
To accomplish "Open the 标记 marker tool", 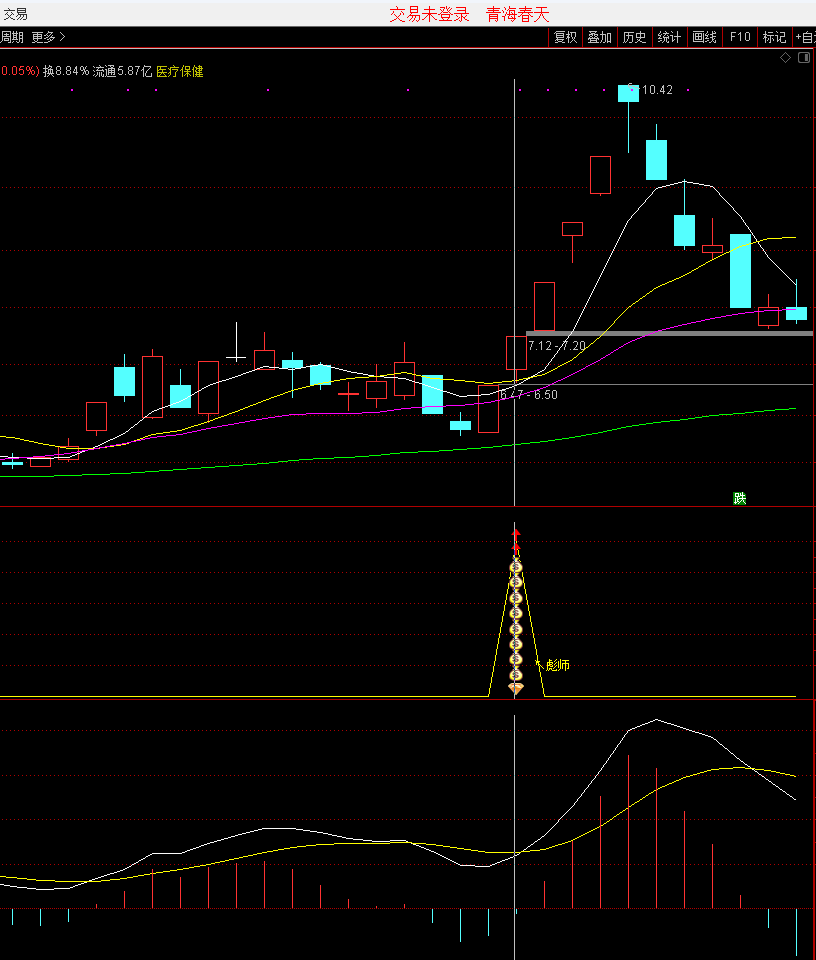I will tap(774, 37).
